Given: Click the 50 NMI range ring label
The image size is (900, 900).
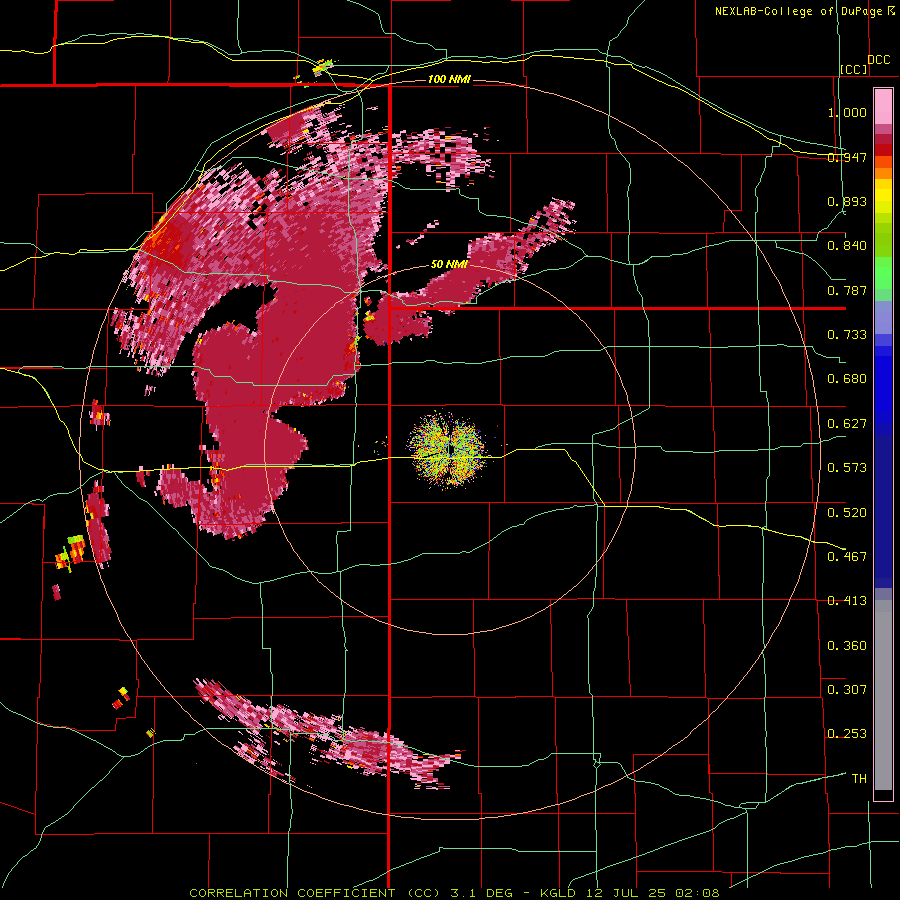Looking at the screenshot, I should 449,265.
